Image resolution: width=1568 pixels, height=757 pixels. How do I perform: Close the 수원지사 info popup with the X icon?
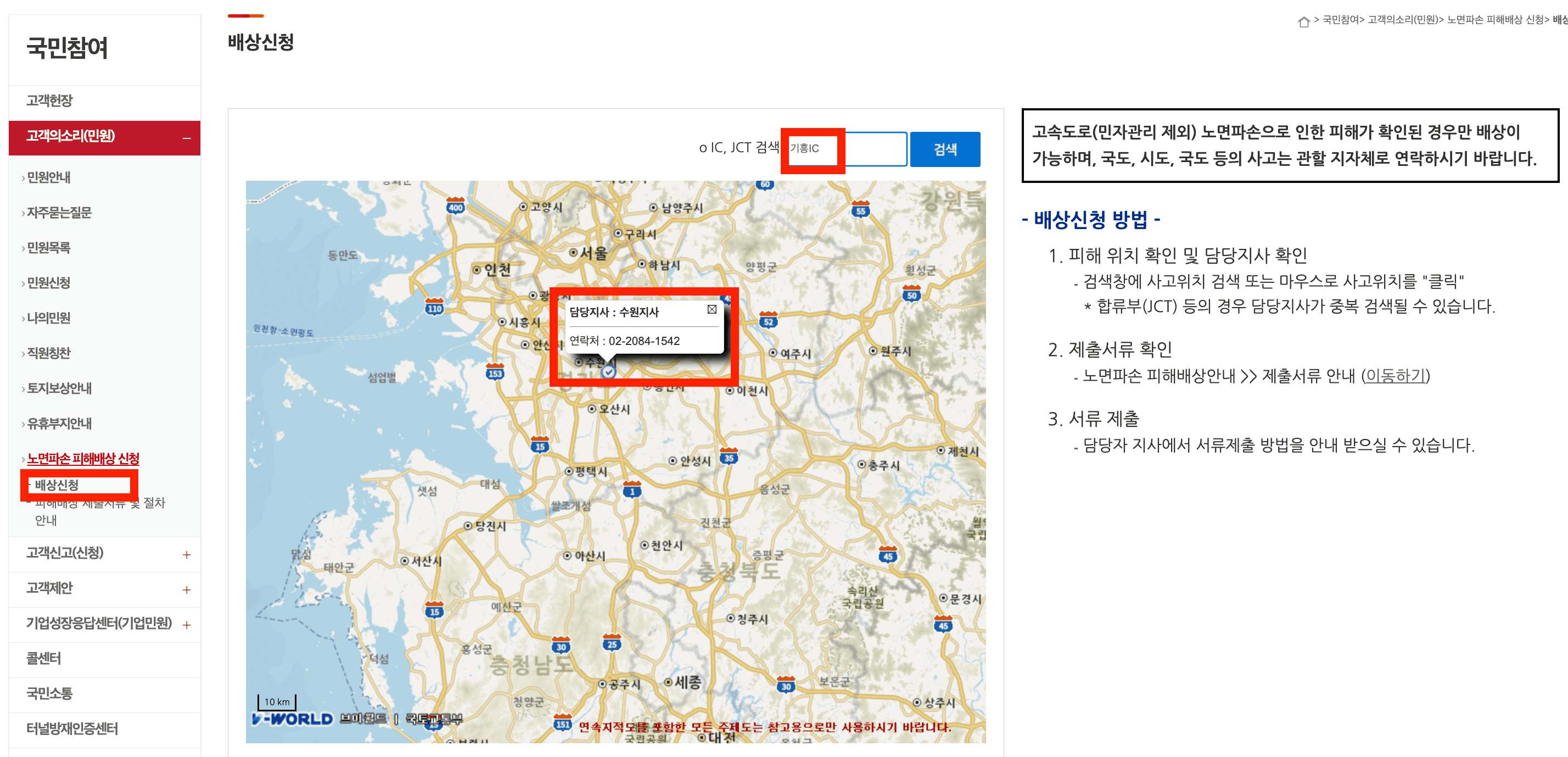click(711, 310)
